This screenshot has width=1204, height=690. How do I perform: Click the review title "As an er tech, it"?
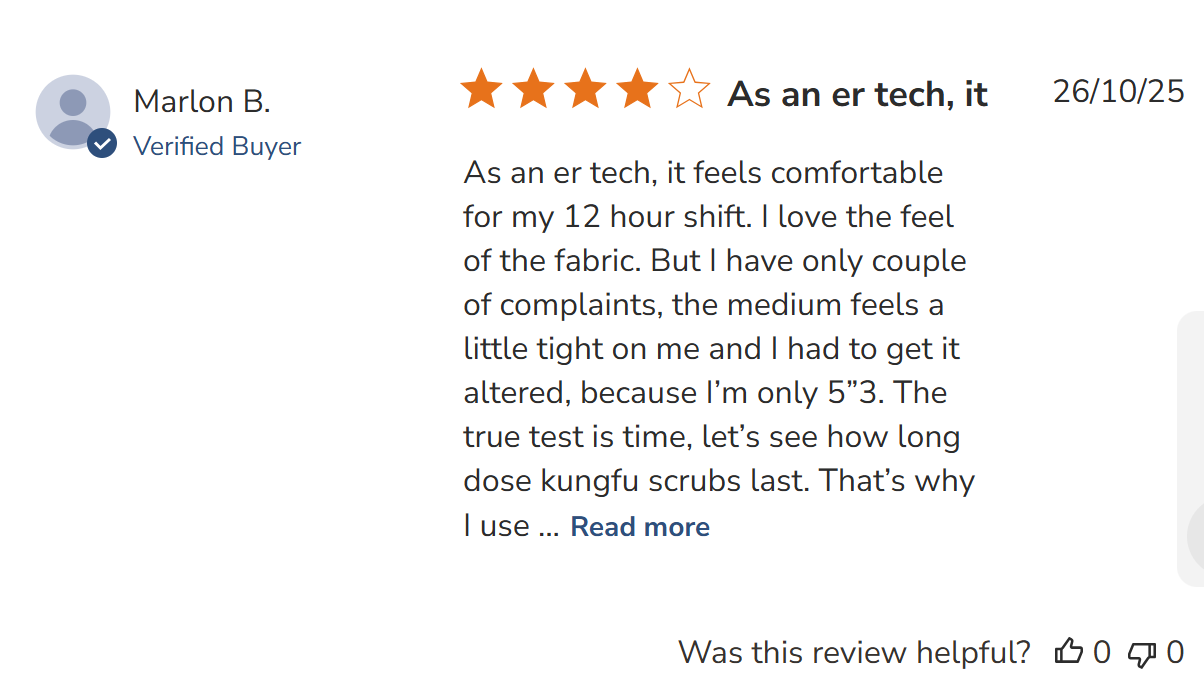[x=857, y=94]
